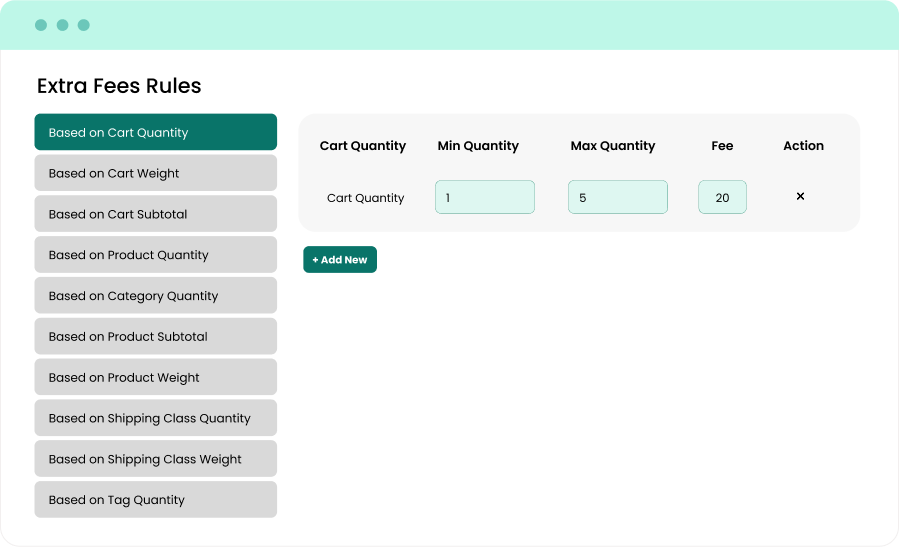Image resolution: width=899 pixels, height=547 pixels.
Task: Edit the Min Quantity field
Action: click(485, 197)
